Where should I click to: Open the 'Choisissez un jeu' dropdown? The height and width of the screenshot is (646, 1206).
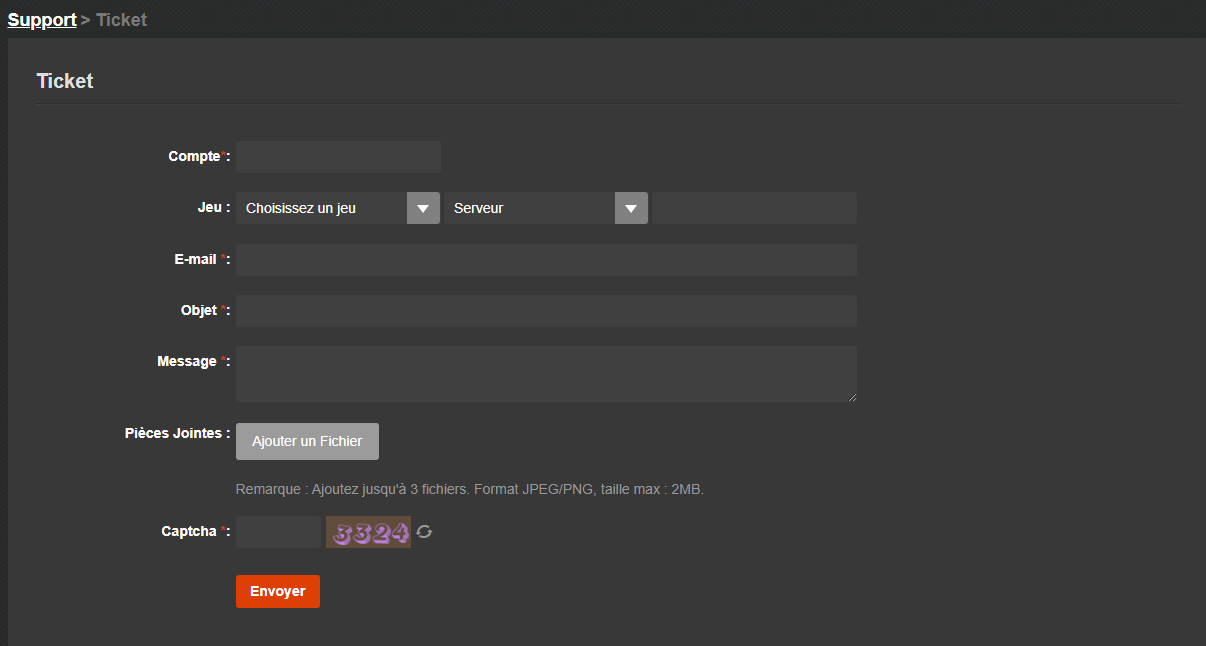tap(337, 208)
